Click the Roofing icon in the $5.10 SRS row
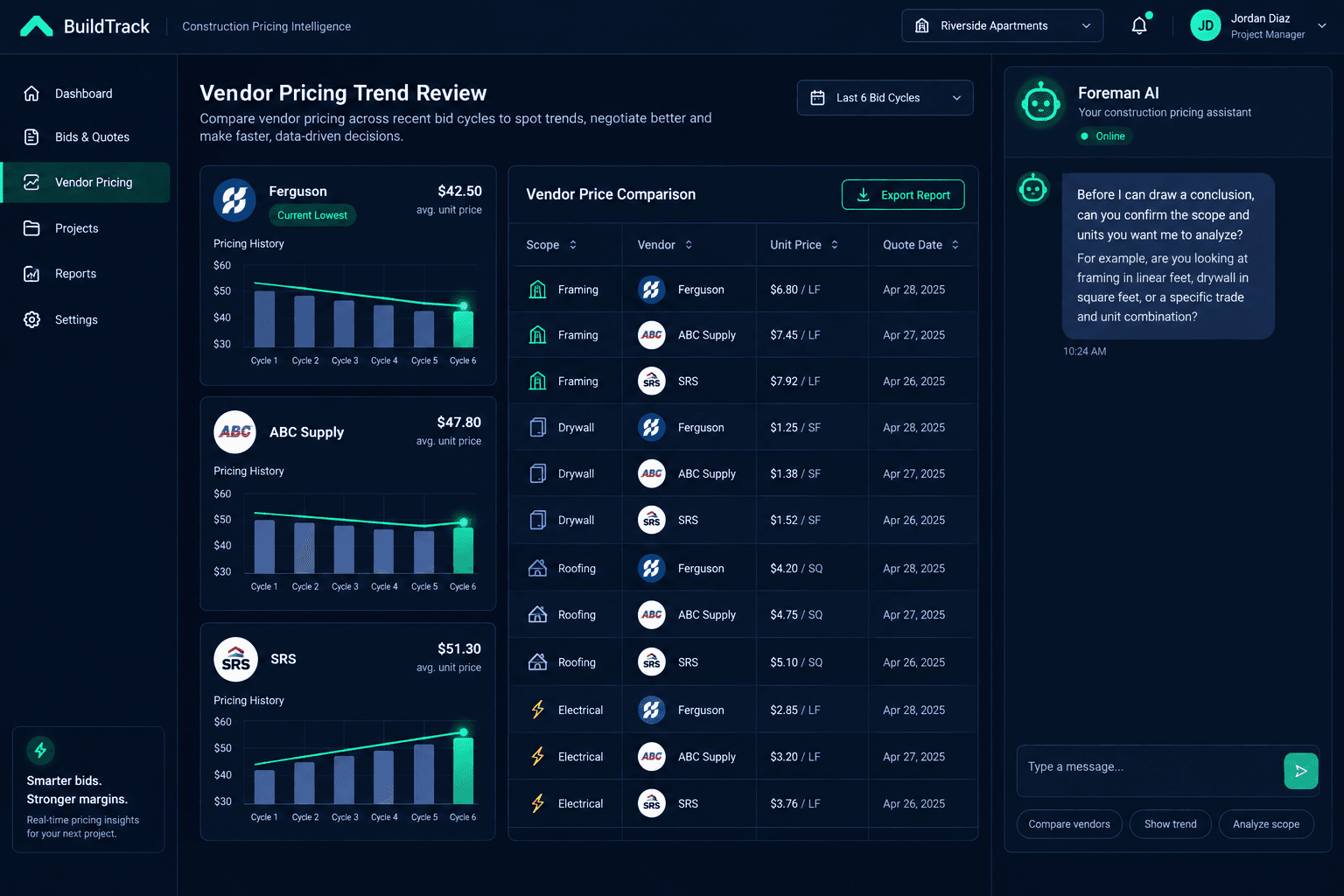 point(538,662)
